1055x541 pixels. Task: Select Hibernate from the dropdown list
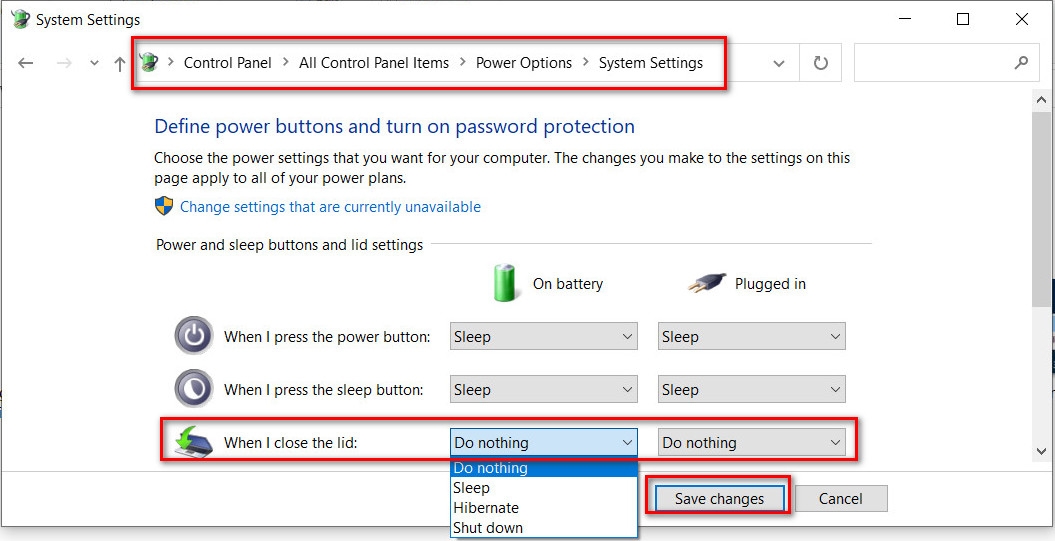point(486,508)
